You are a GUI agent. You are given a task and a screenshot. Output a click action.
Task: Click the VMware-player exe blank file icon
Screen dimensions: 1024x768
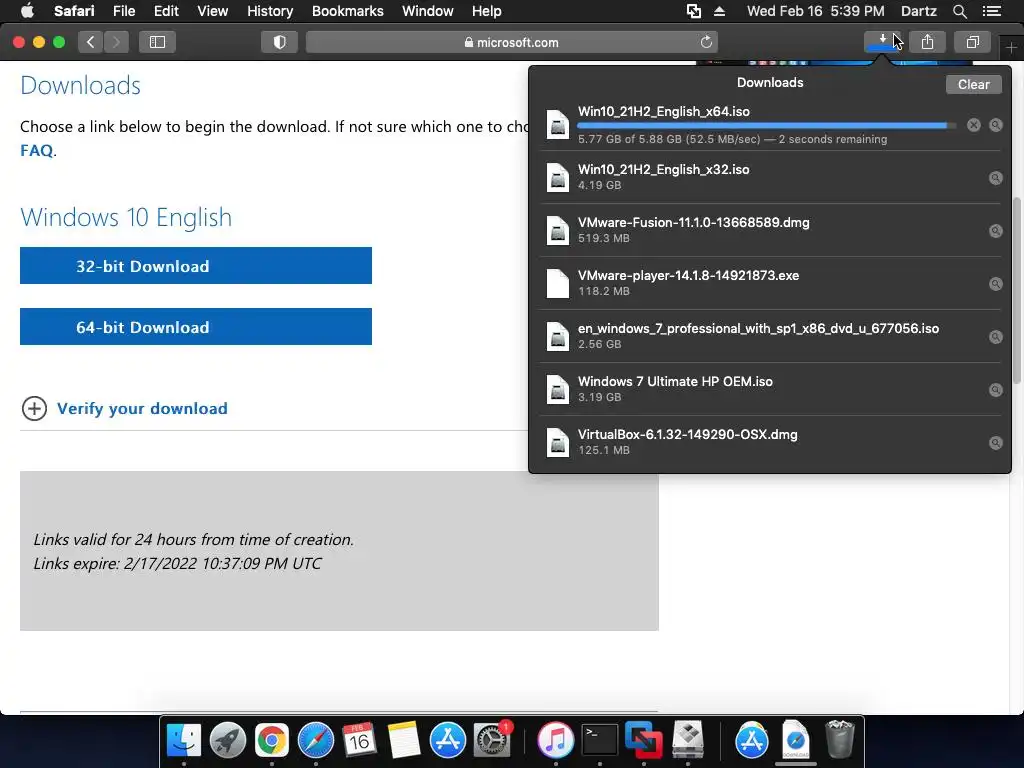(557, 283)
